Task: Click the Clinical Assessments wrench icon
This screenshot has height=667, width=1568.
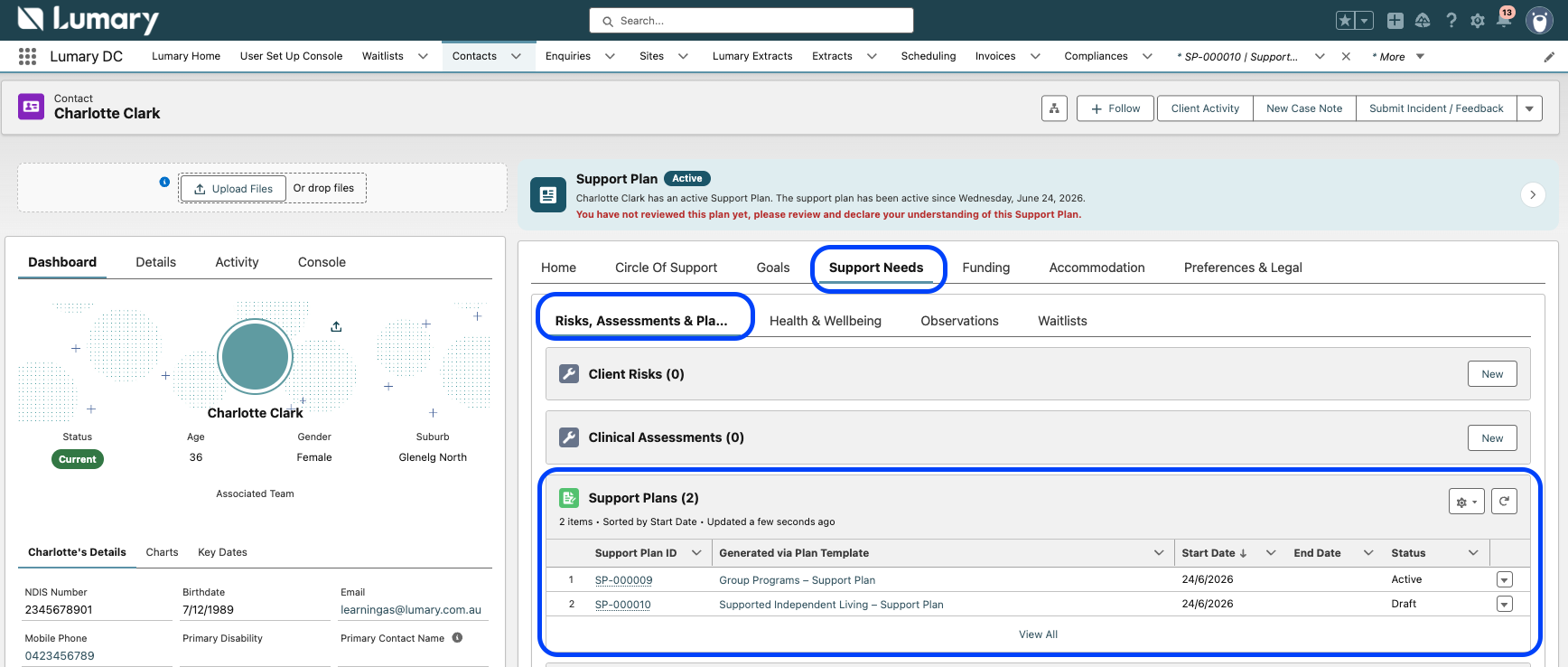Action: pos(569,437)
